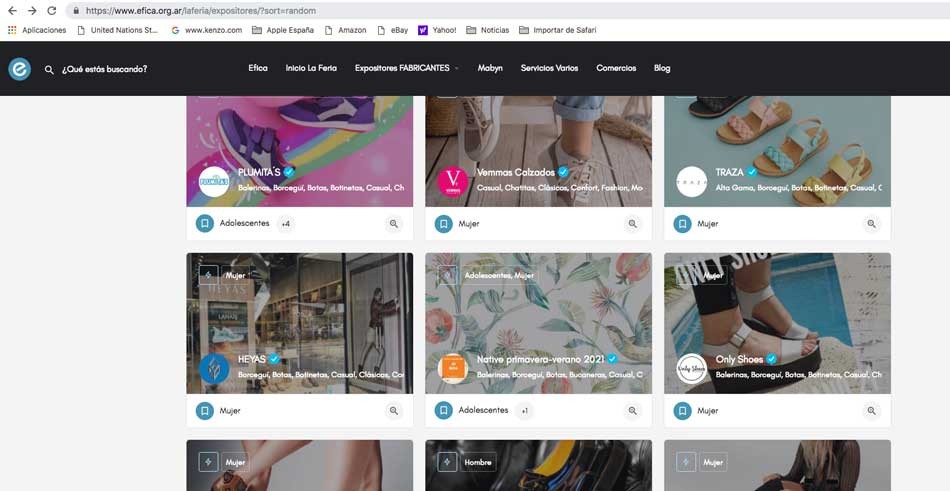
Task: Focus the URL address field
Action: click(508, 11)
